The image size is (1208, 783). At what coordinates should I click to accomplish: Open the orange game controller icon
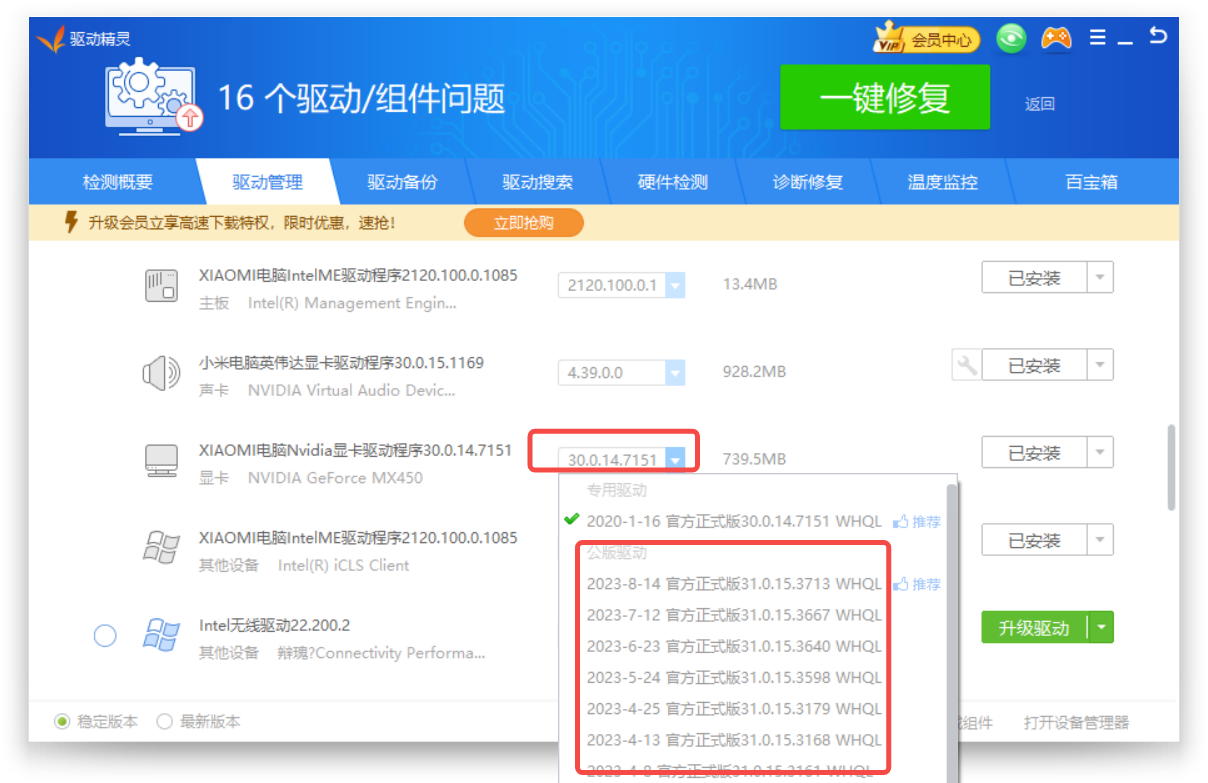(x=1056, y=39)
